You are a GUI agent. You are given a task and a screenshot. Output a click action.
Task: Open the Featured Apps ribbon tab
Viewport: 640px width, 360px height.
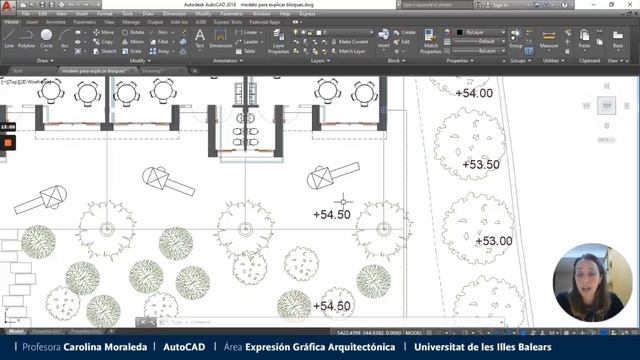(264, 22)
